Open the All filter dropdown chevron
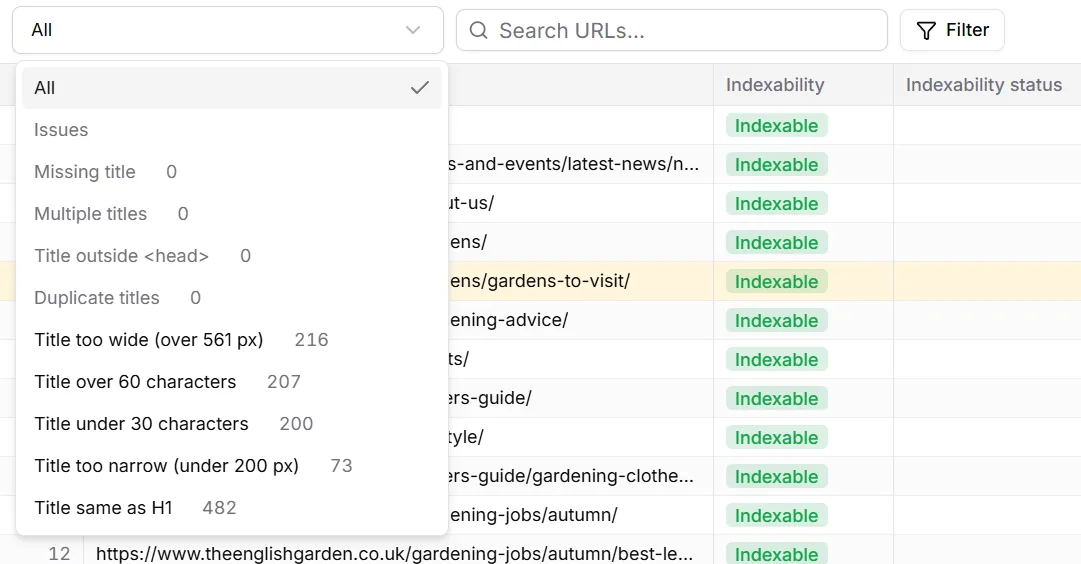This screenshot has width=1081, height=564. [x=413, y=30]
